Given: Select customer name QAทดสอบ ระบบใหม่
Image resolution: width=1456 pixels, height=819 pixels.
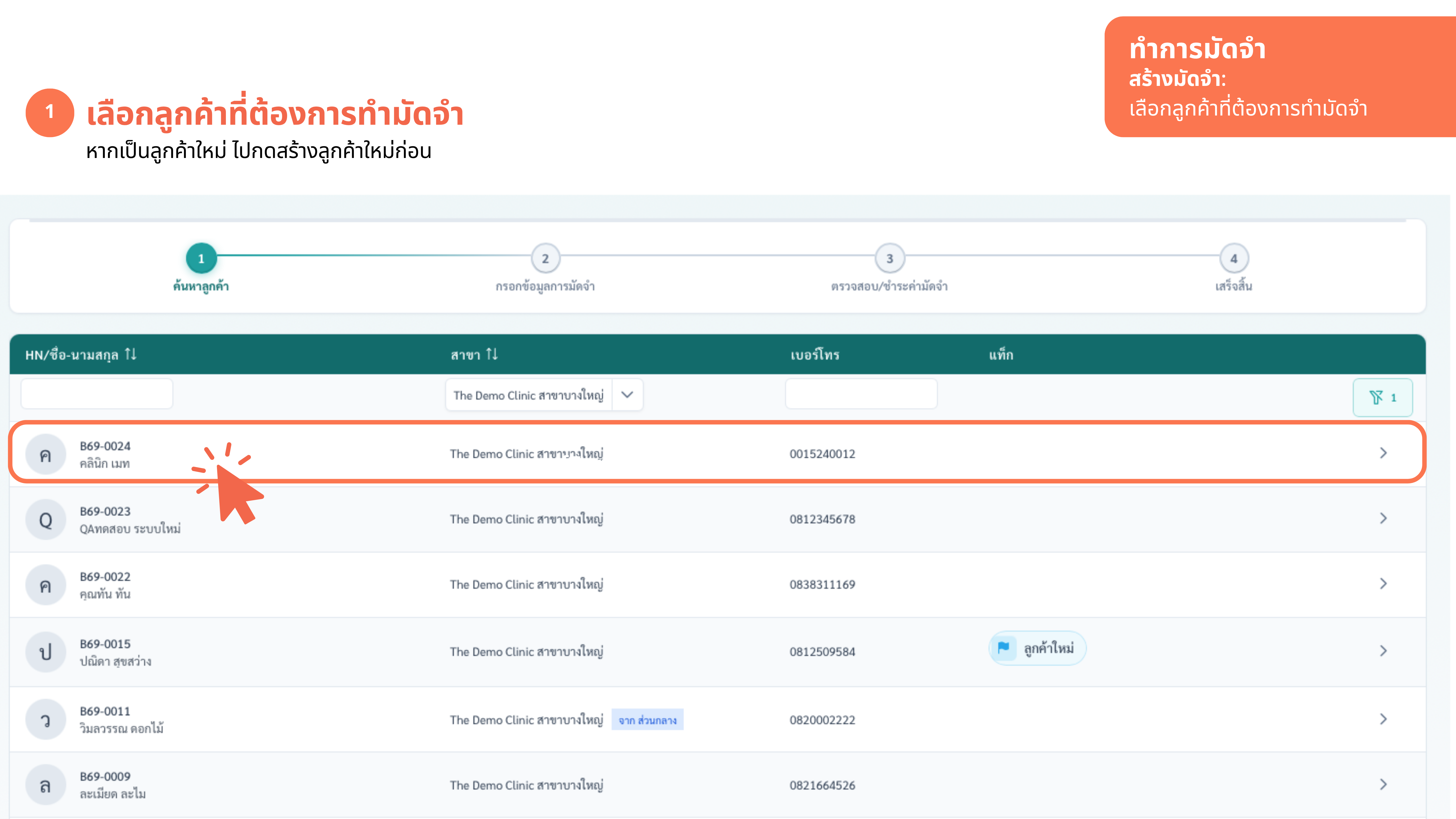Looking at the screenshot, I should pos(130,529).
